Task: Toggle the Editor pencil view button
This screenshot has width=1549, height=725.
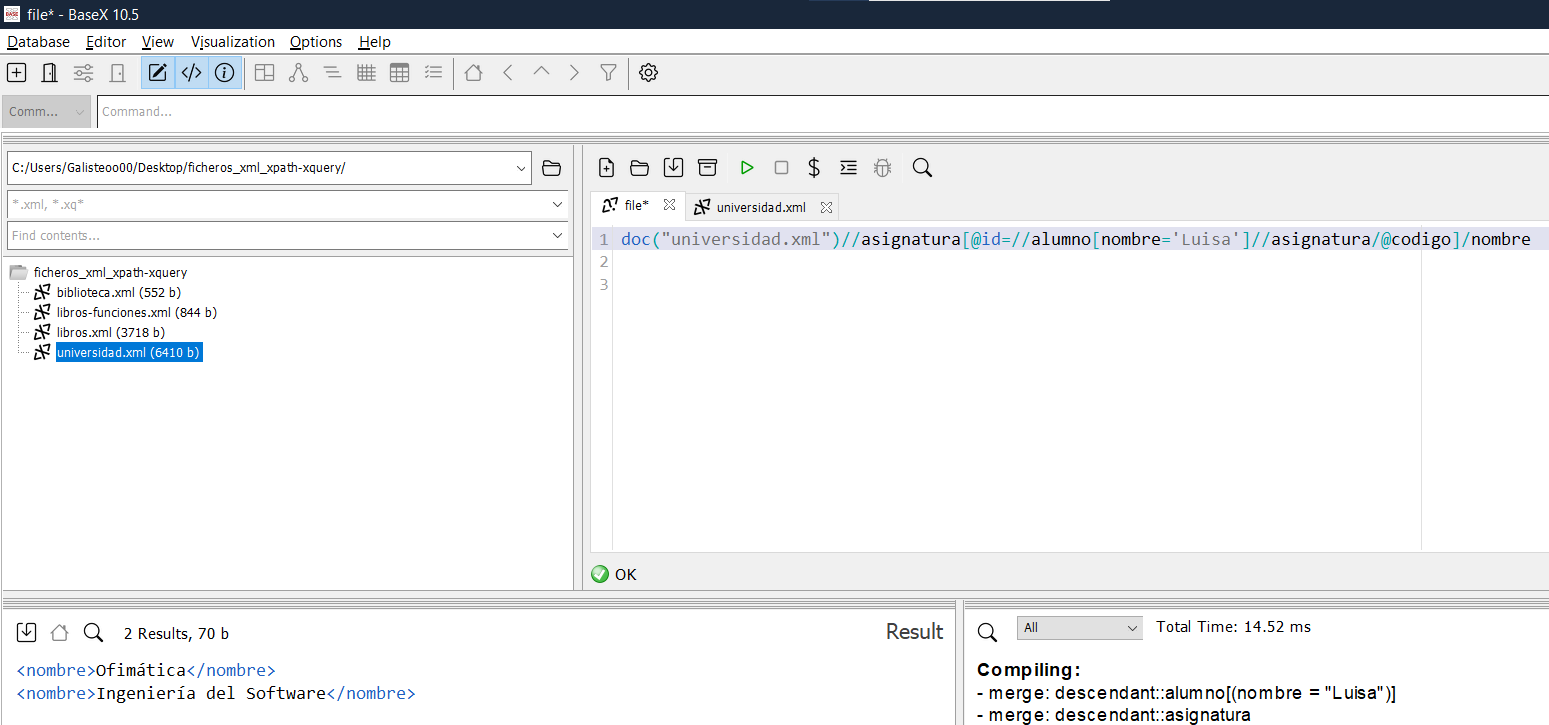Action: tap(157, 72)
